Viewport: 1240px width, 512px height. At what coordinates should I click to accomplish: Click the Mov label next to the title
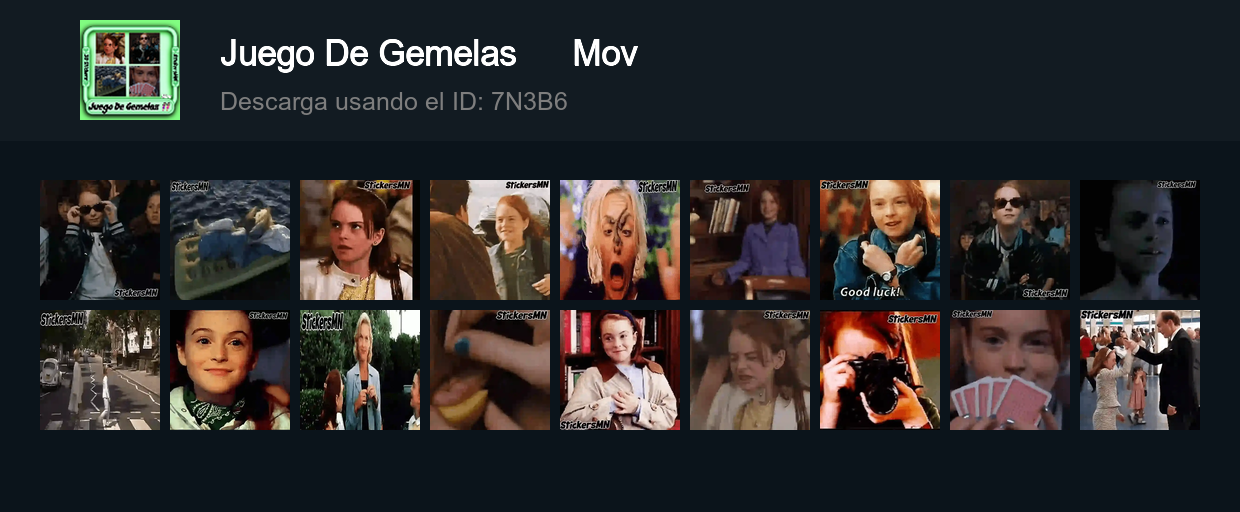tap(605, 54)
